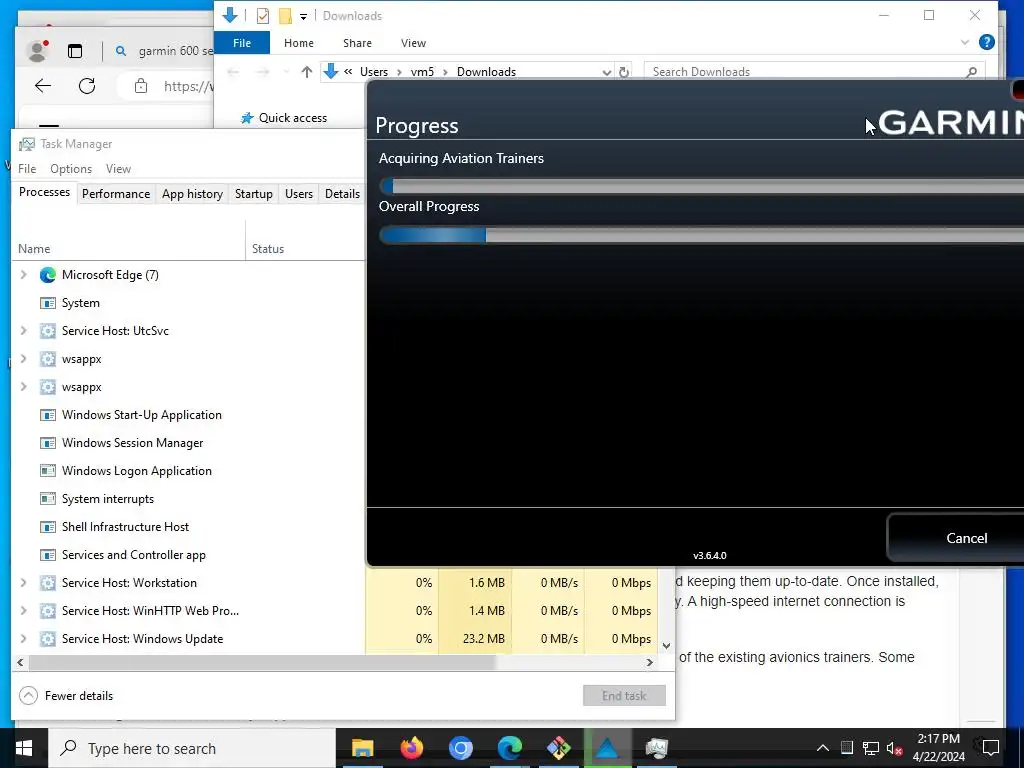Screen dimensions: 1024x768
Task: Expand the Microsoft Edge (7) process group
Action: 24,275
